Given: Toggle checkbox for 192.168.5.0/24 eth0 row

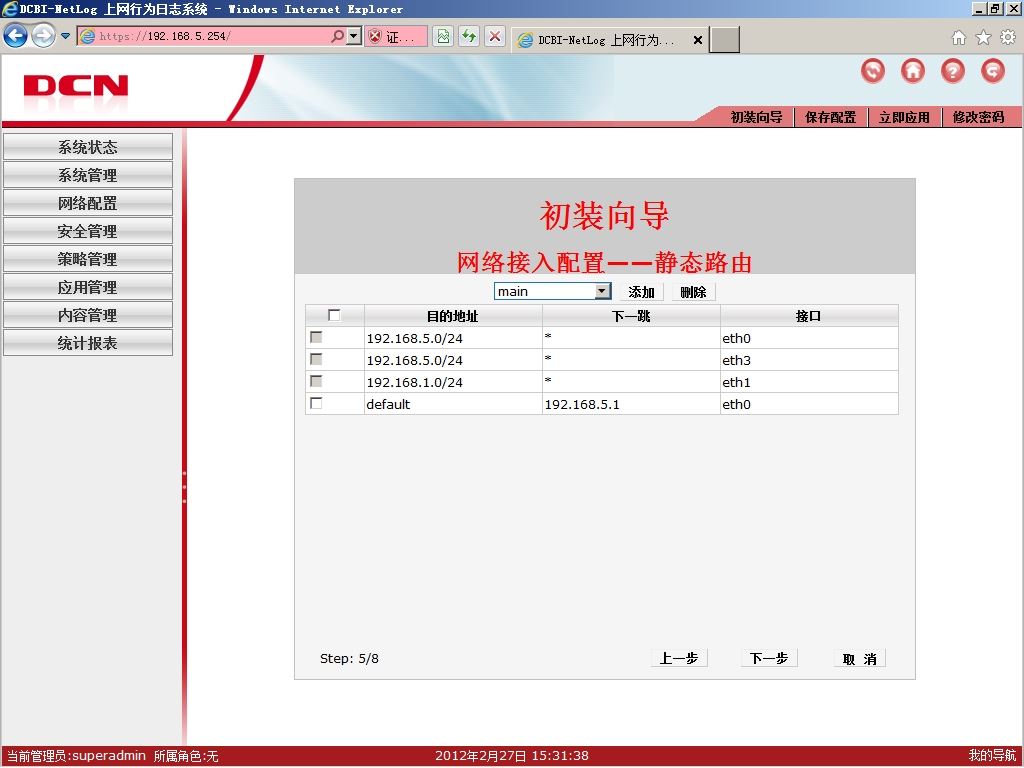Looking at the screenshot, I should [x=316, y=337].
